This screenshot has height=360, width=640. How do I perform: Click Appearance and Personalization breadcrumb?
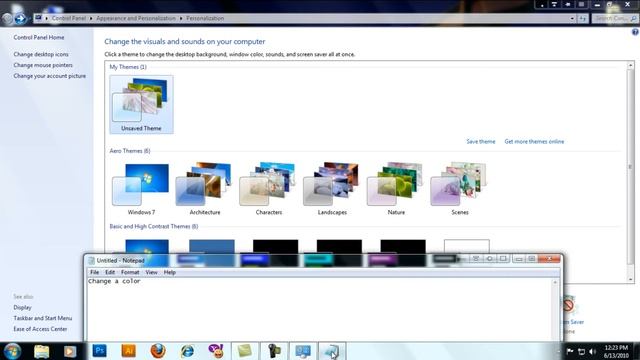point(136,18)
